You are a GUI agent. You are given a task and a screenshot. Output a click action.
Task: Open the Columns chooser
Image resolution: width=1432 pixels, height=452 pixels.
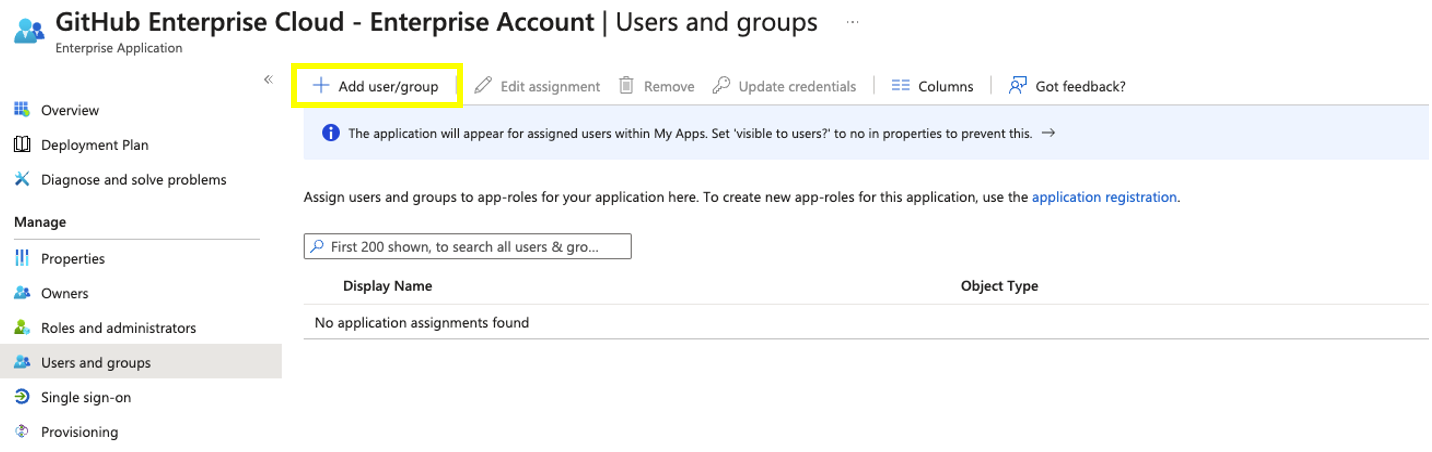[x=932, y=86]
